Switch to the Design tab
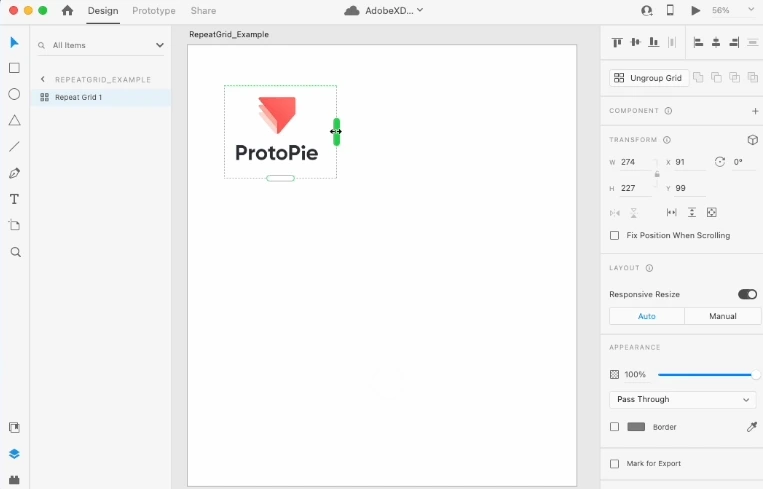The image size is (763, 489). pos(103,11)
